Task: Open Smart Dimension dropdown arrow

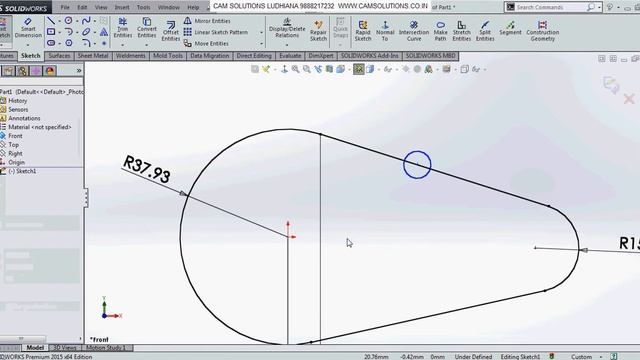Action: 28,44
